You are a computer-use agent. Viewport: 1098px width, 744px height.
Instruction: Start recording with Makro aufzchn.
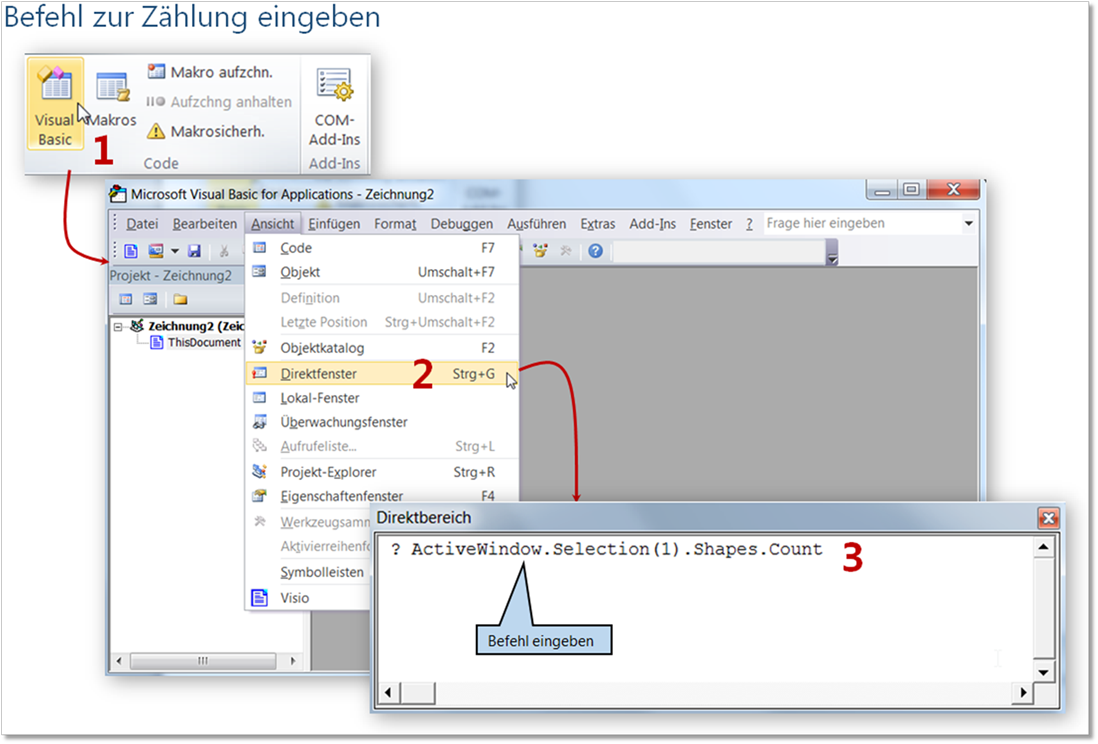point(210,72)
